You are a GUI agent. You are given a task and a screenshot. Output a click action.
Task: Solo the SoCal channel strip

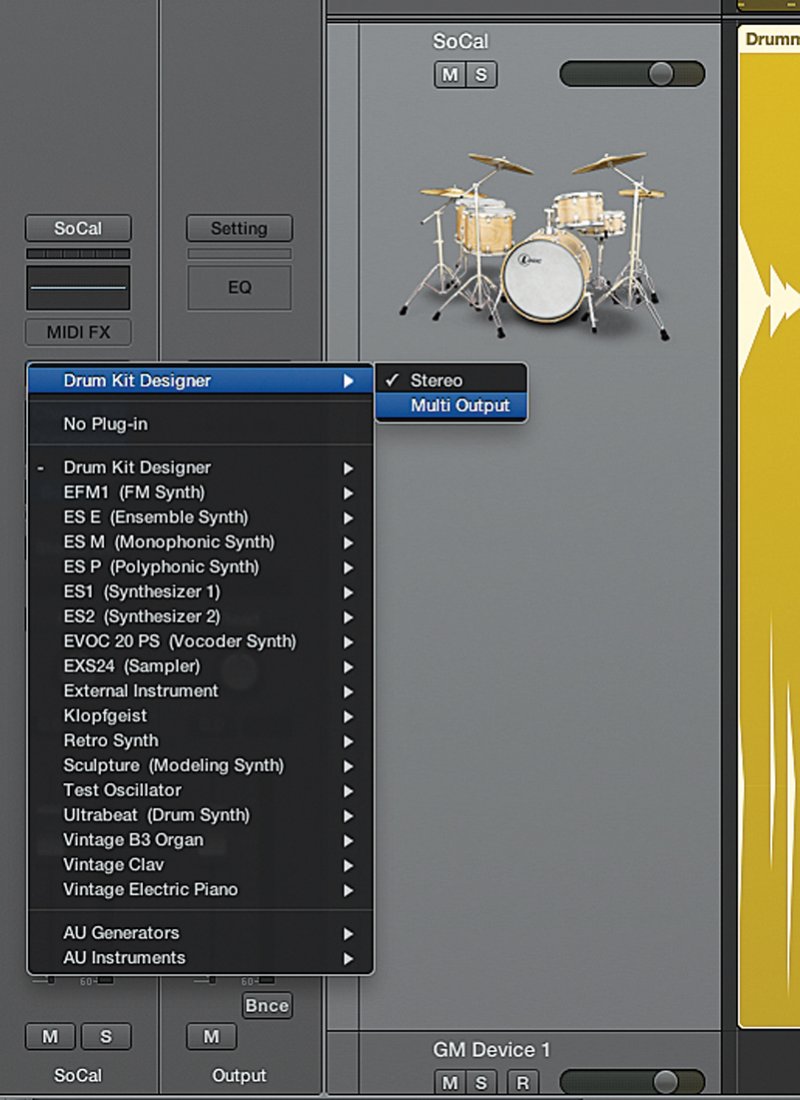coord(106,1036)
